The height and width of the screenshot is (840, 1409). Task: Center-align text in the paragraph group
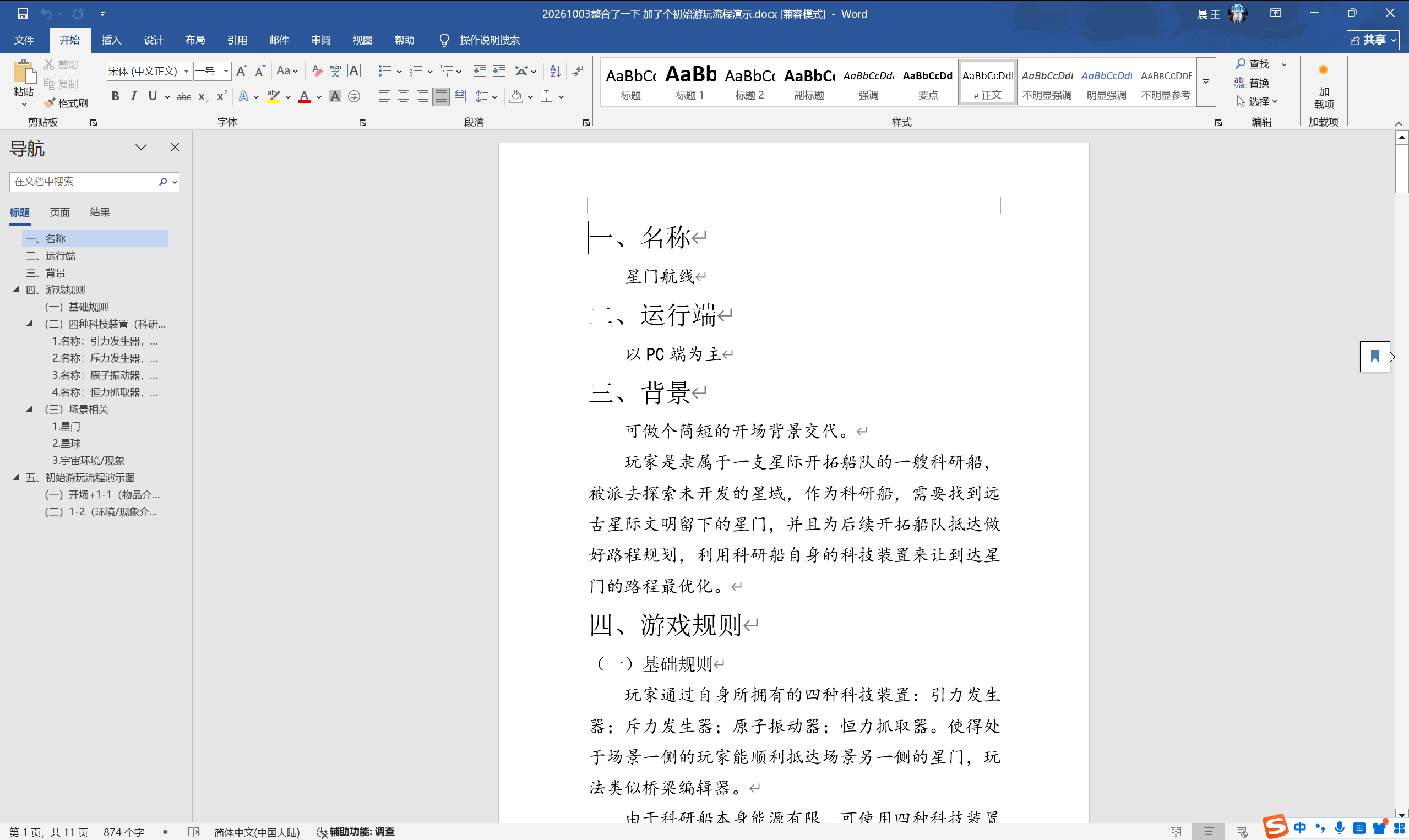click(x=403, y=97)
